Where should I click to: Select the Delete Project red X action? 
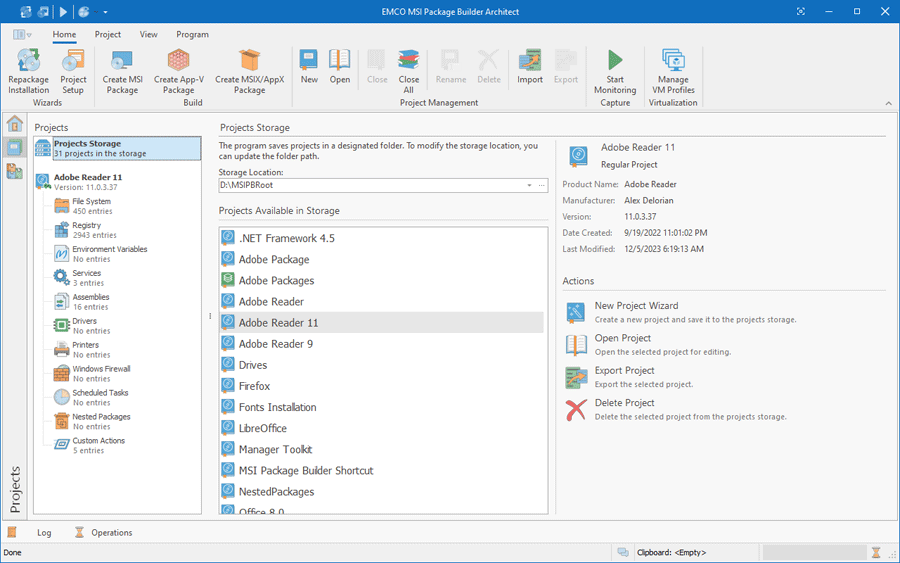576,410
